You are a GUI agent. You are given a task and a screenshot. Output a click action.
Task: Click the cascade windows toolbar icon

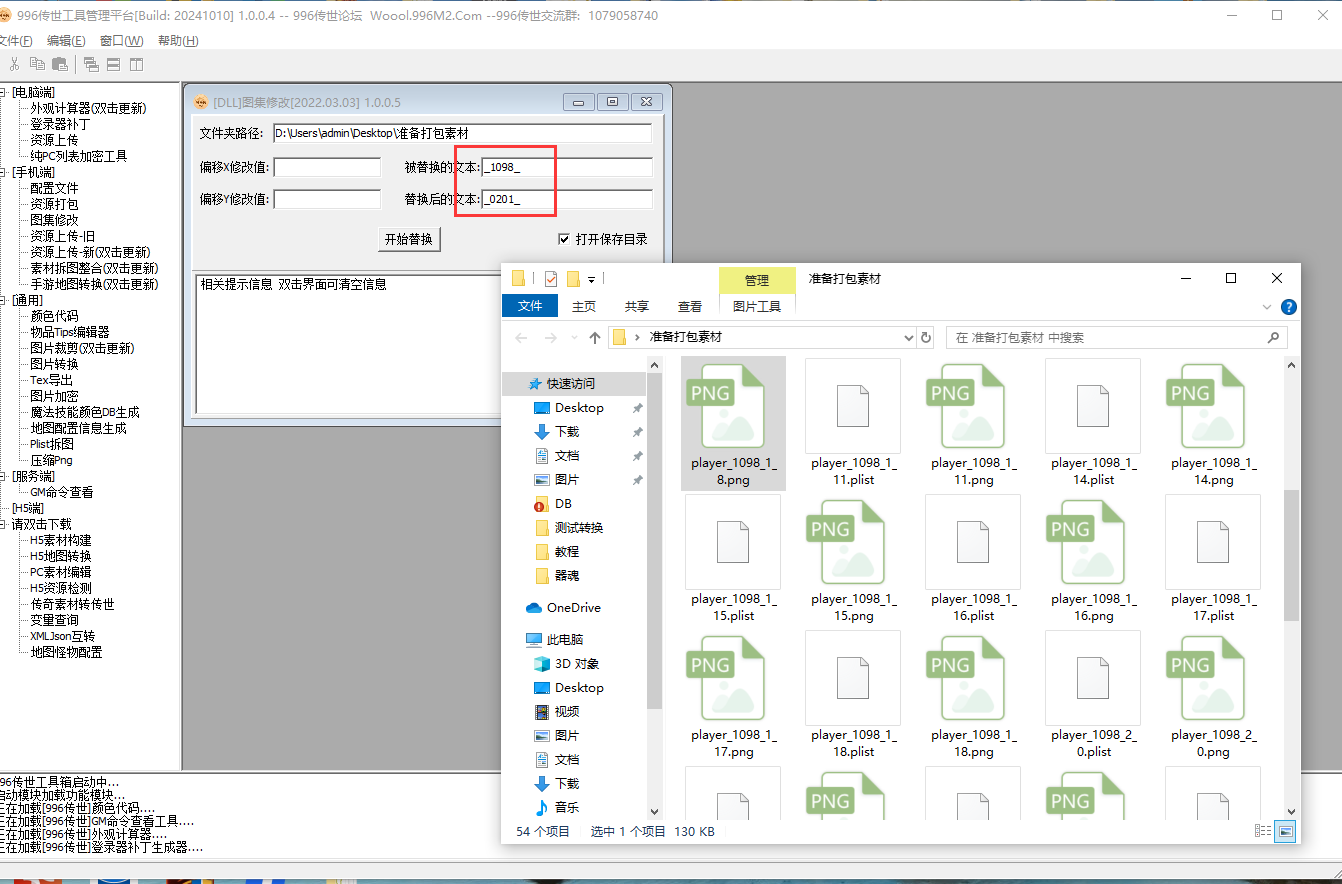tap(91, 65)
